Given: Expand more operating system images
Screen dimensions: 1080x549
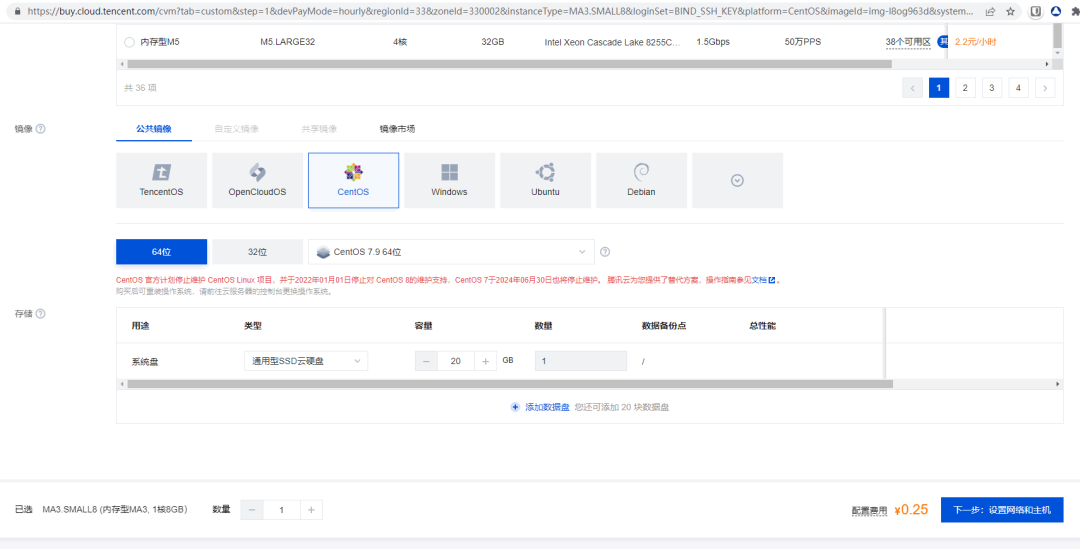Looking at the screenshot, I should (x=737, y=180).
